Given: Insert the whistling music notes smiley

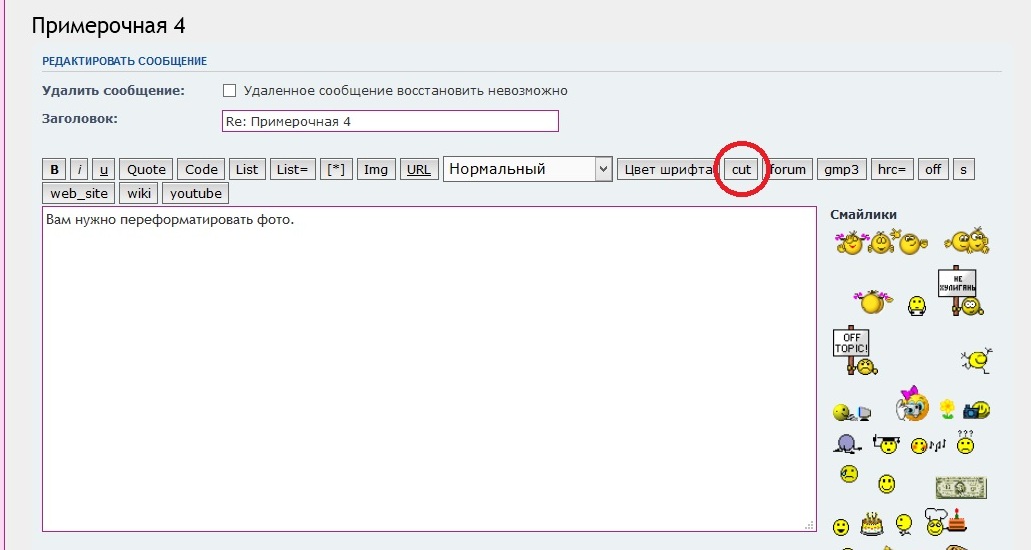Looking at the screenshot, I should (x=927, y=444).
